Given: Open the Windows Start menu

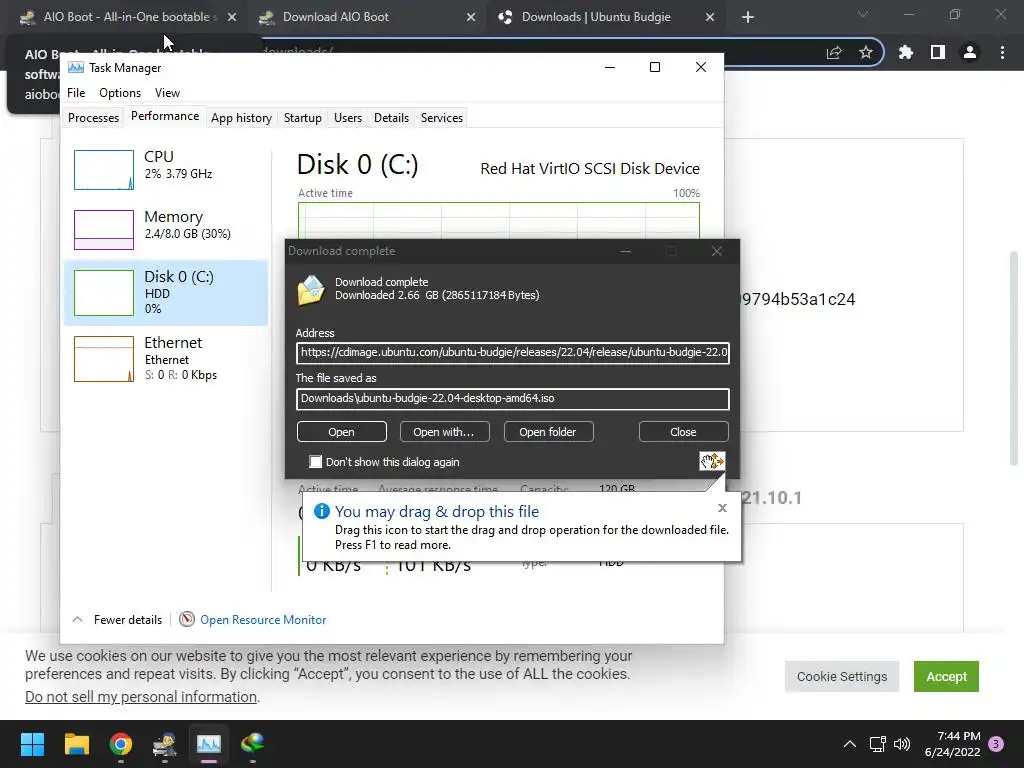Looking at the screenshot, I should [x=32, y=744].
